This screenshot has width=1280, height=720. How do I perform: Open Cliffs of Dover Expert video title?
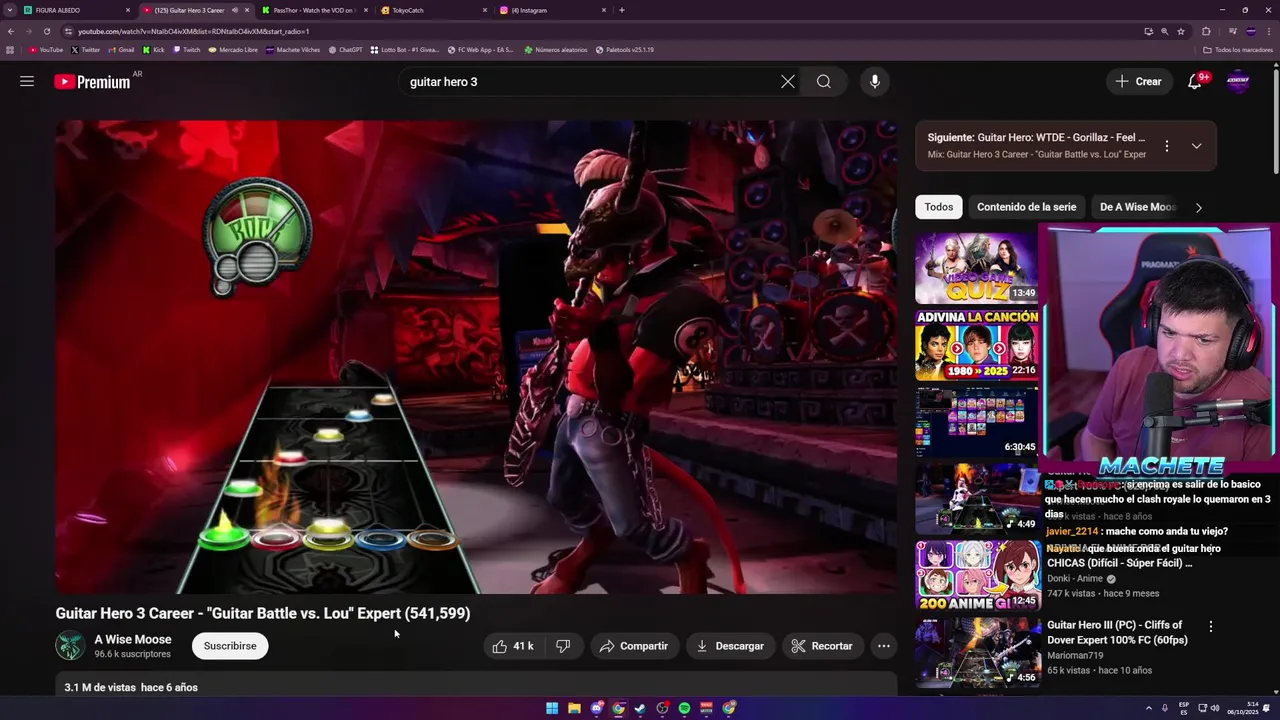tap(1118, 632)
